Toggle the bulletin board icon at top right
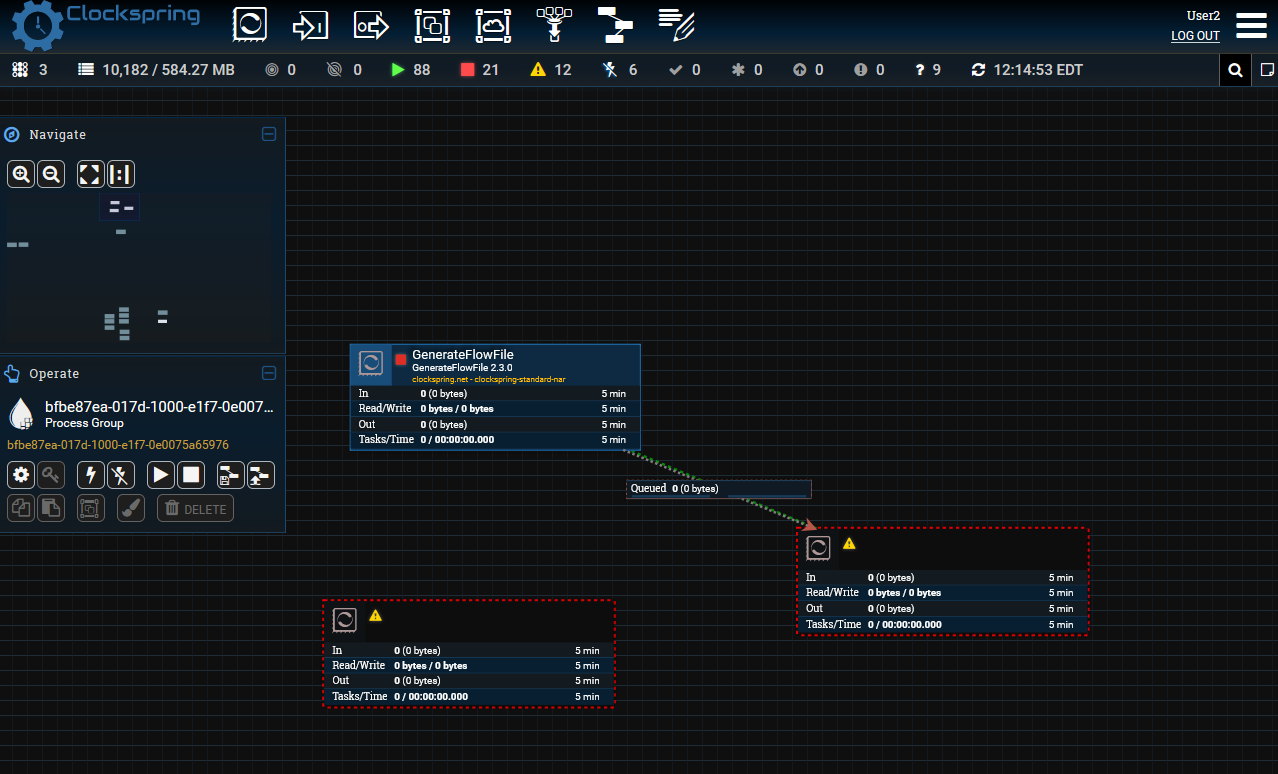1278x774 pixels. tap(1266, 70)
